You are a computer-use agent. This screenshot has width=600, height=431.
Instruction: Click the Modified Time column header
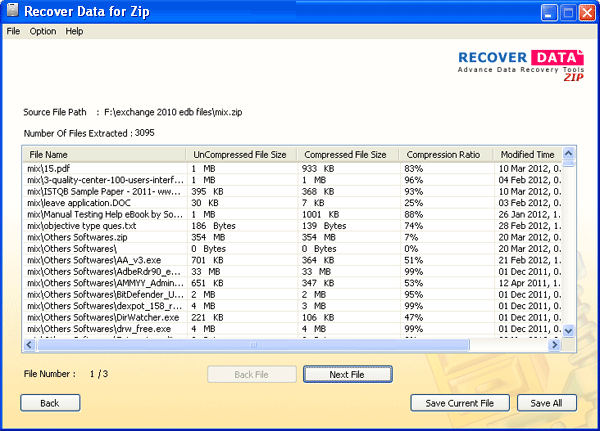[527, 155]
